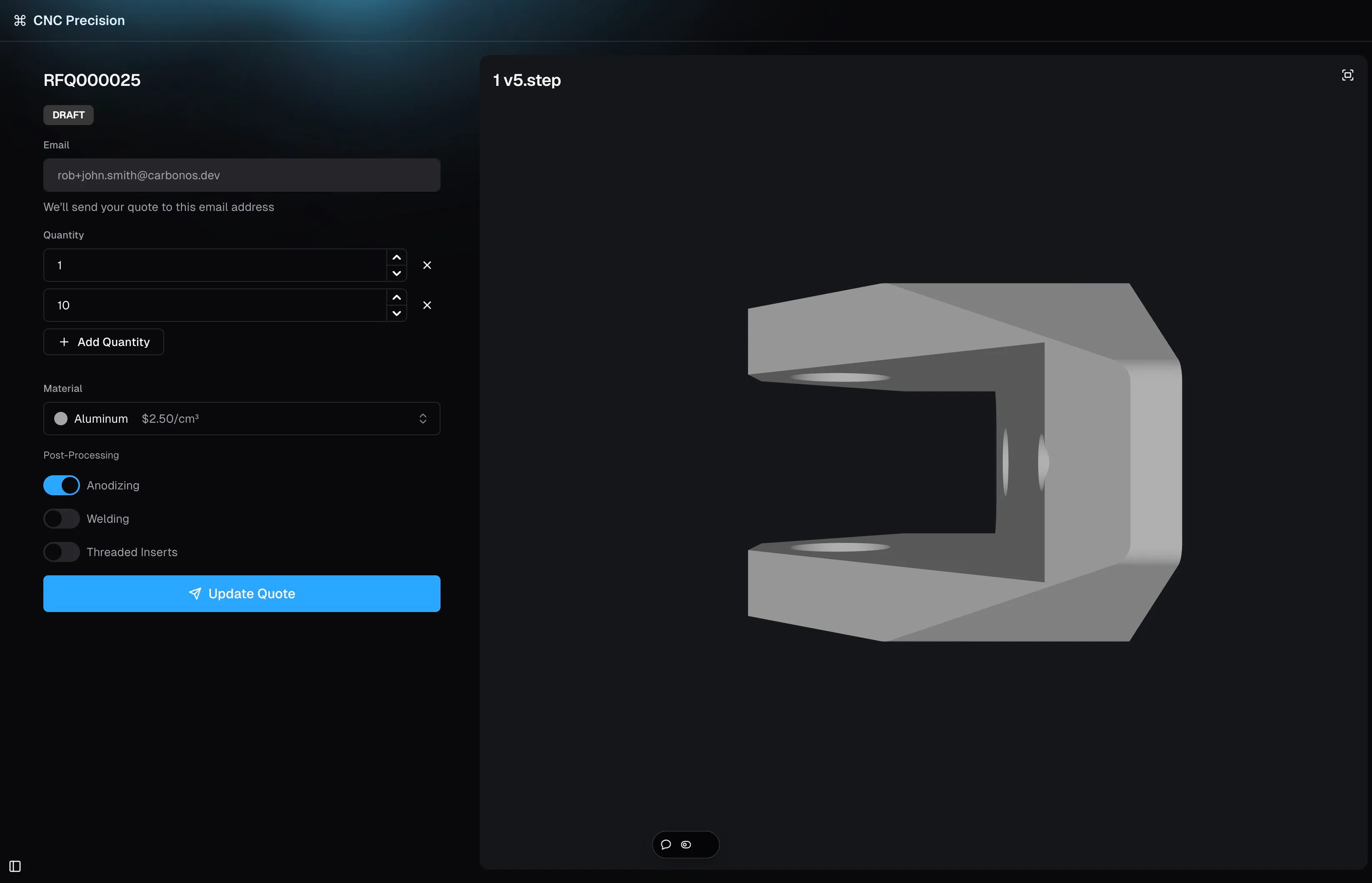Remove the quantity 10 row
The width and height of the screenshot is (1372, 883).
(427, 305)
